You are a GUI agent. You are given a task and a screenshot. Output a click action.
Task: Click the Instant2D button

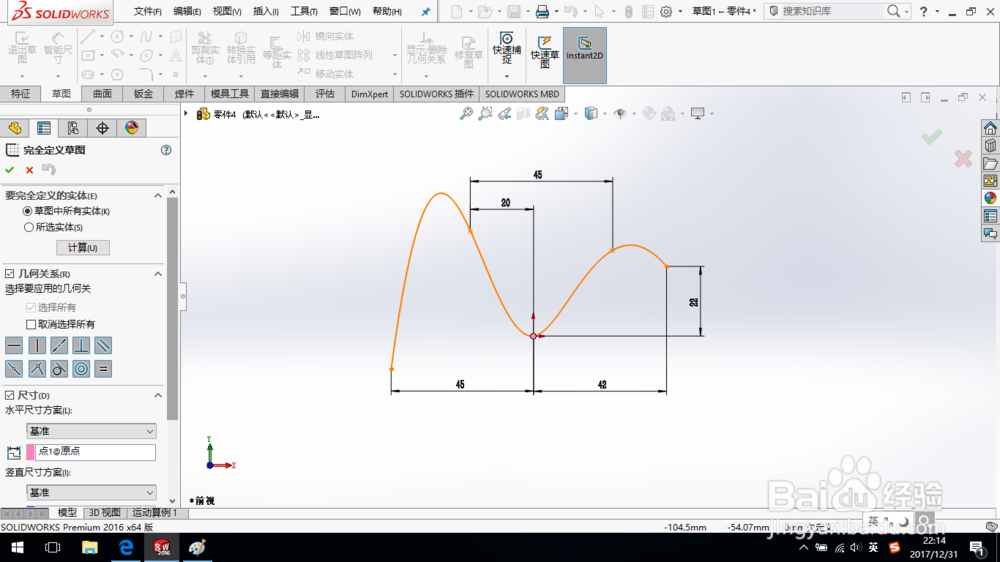pos(585,55)
